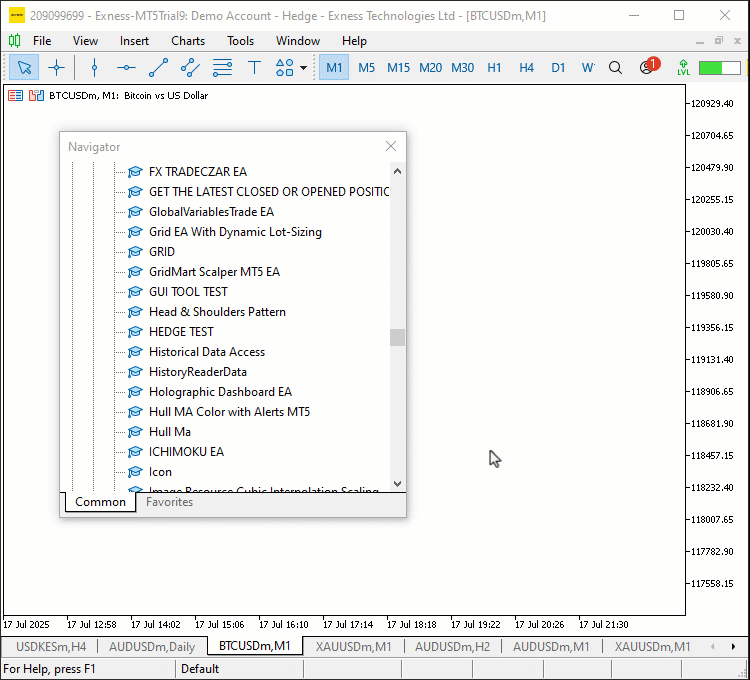Switch chart to H1 timeframe

coord(494,67)
